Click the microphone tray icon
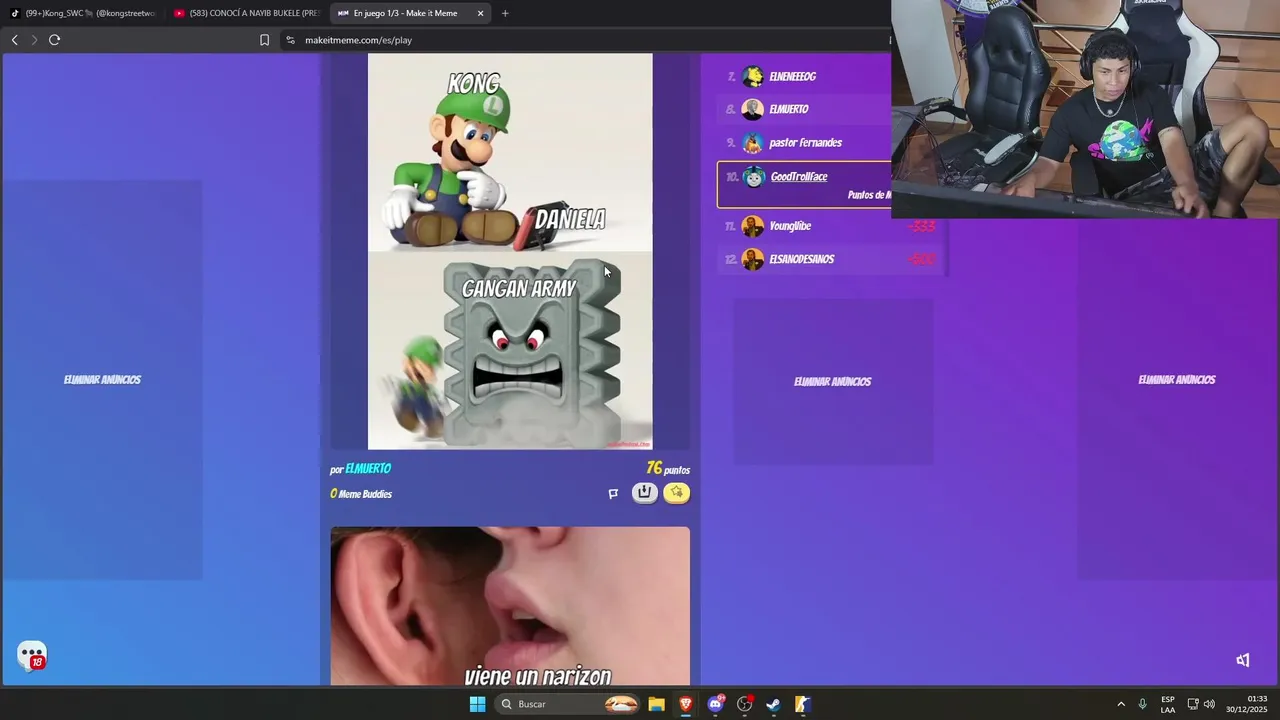1280x720 pixels. 1142,704
